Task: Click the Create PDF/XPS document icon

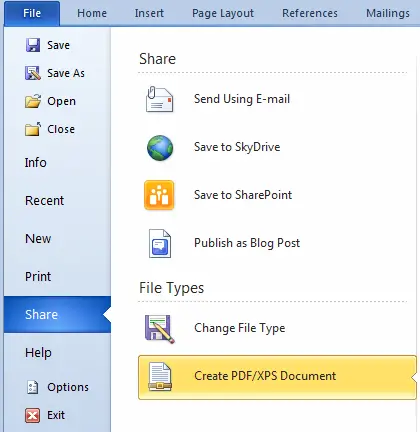Action: (x=160, y=377)
